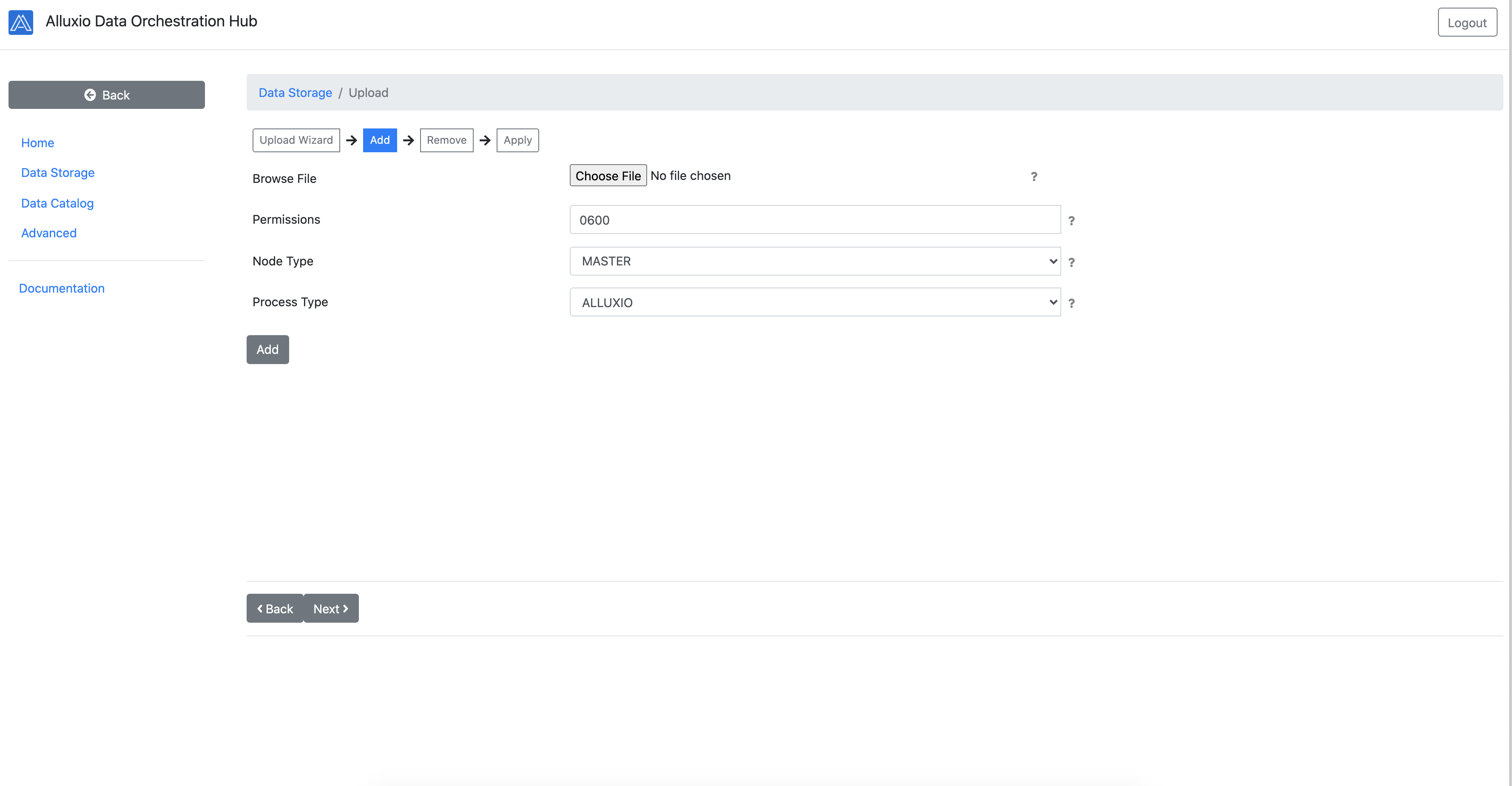This screenshot has width=1512, height=786.
Task: Click the Next button
Action: point(330,608)
